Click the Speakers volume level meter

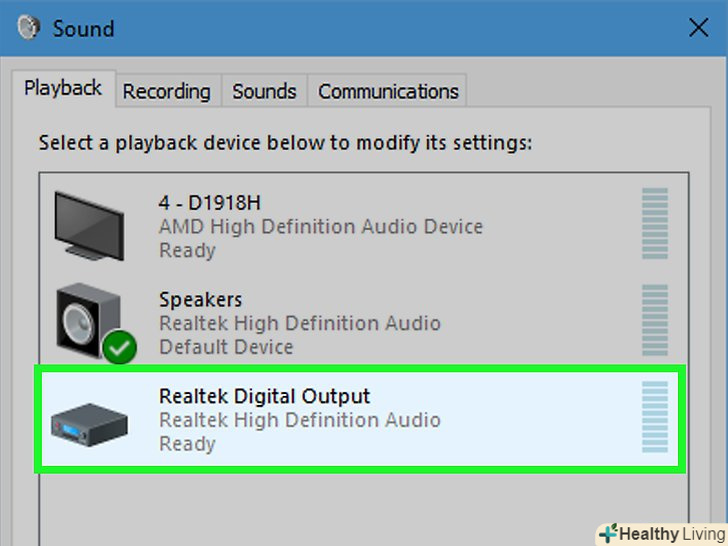point(654,322)
